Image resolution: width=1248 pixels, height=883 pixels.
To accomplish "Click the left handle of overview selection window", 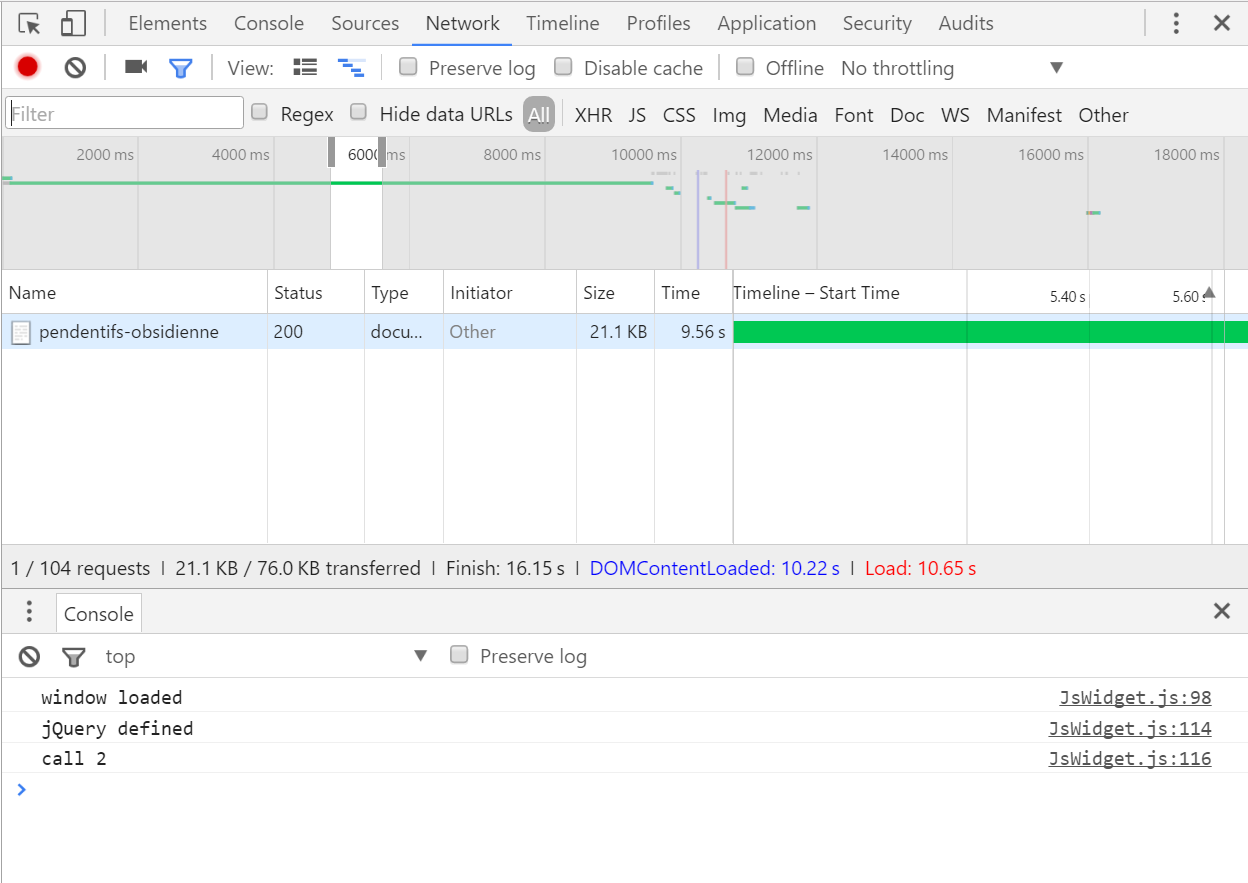I will tap(332, 152).
